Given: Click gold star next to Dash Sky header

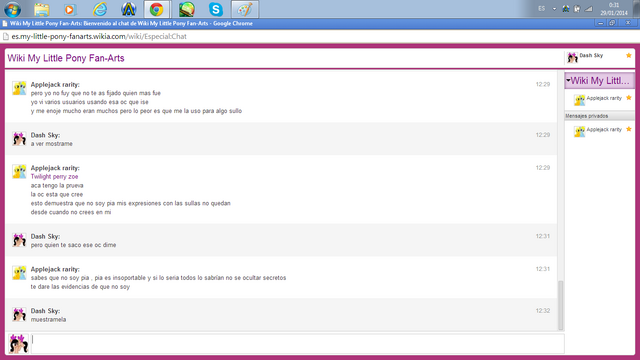Looking at the screenshot, I should pyautogui.click(x=629, y=55).
